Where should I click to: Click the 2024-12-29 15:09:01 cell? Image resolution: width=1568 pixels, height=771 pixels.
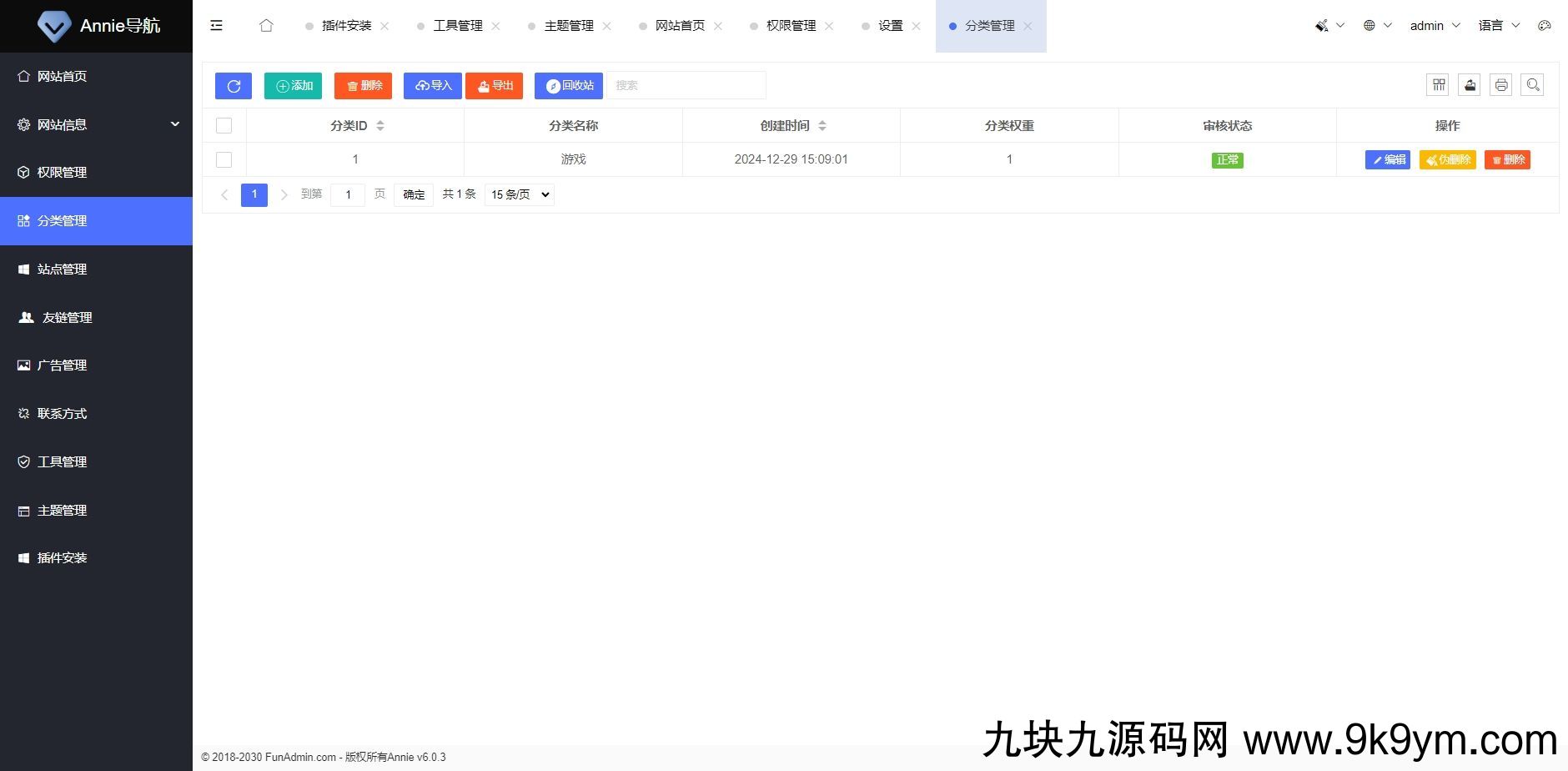(792, 159)
